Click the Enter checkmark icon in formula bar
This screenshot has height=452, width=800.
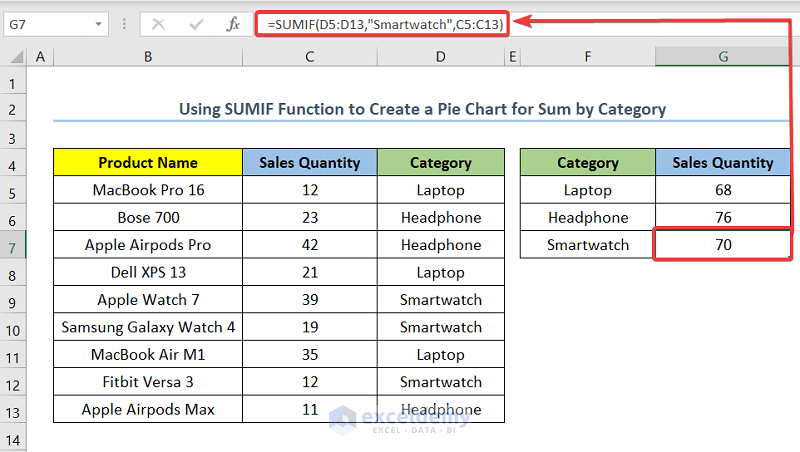(195, 23)
